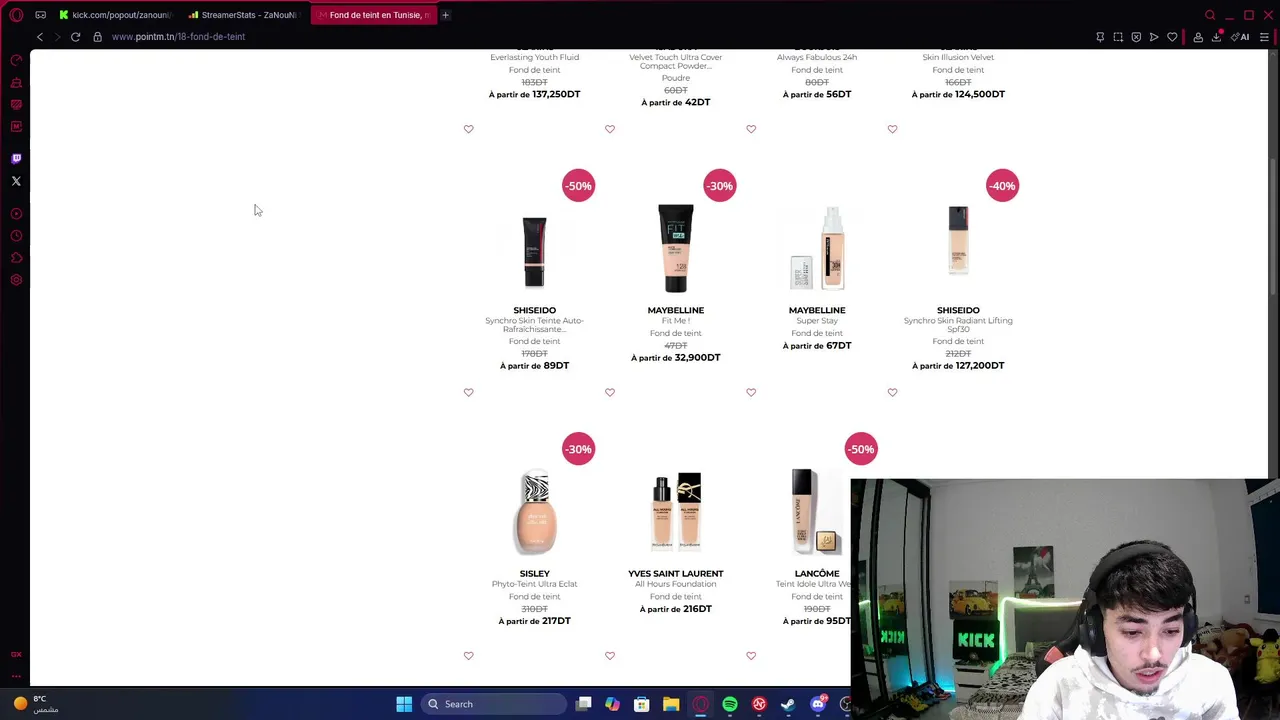Click the pointm.tn address bar
The width and height of the screenshot is (1280, 720).
pos(178,37)
